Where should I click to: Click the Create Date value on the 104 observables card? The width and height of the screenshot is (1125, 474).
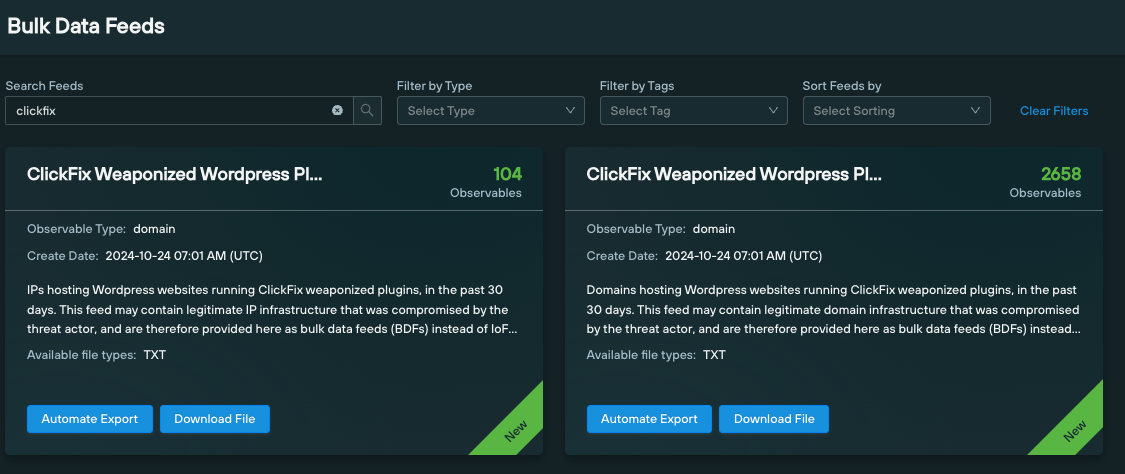[x=184, y=256]
